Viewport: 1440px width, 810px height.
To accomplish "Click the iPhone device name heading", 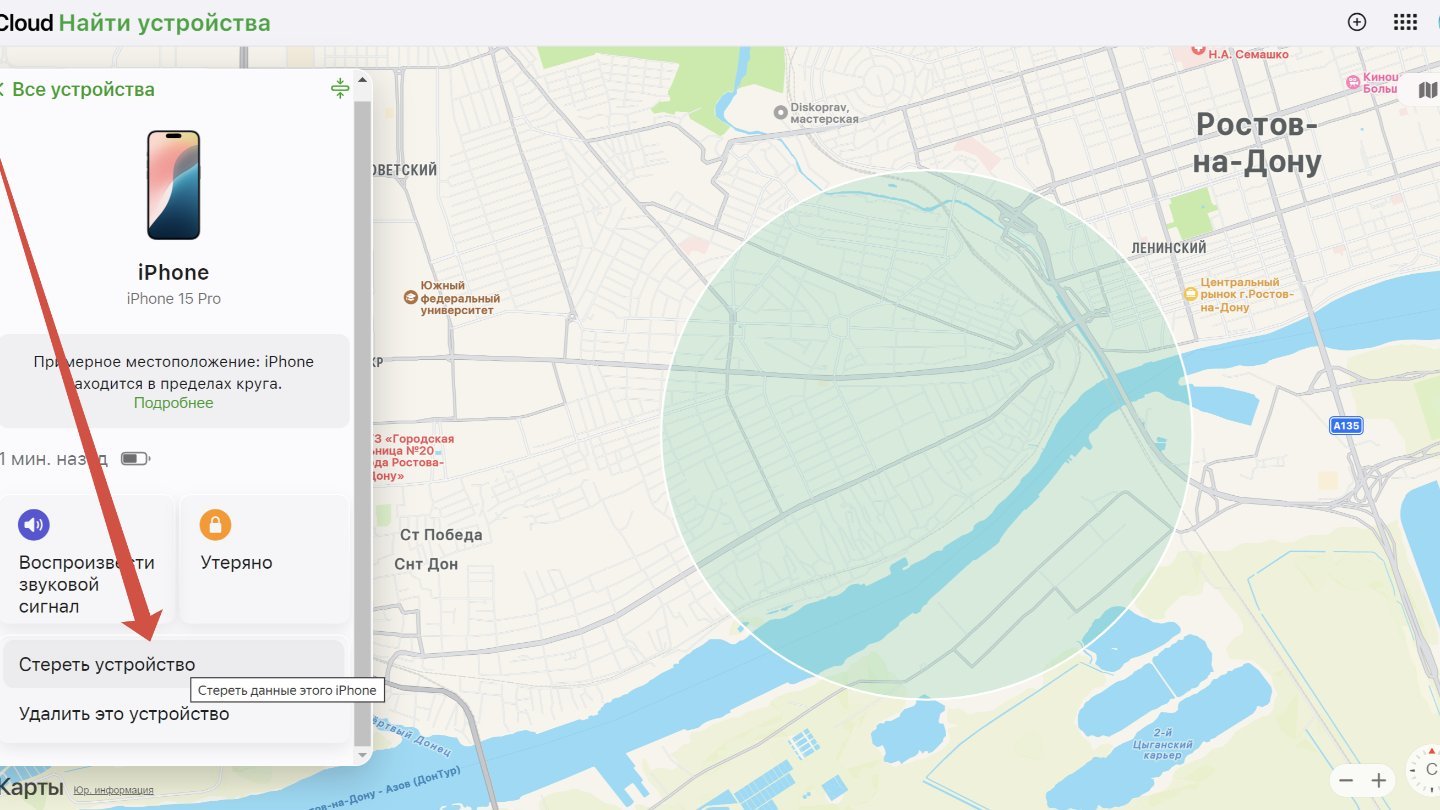I will [173, 272].
